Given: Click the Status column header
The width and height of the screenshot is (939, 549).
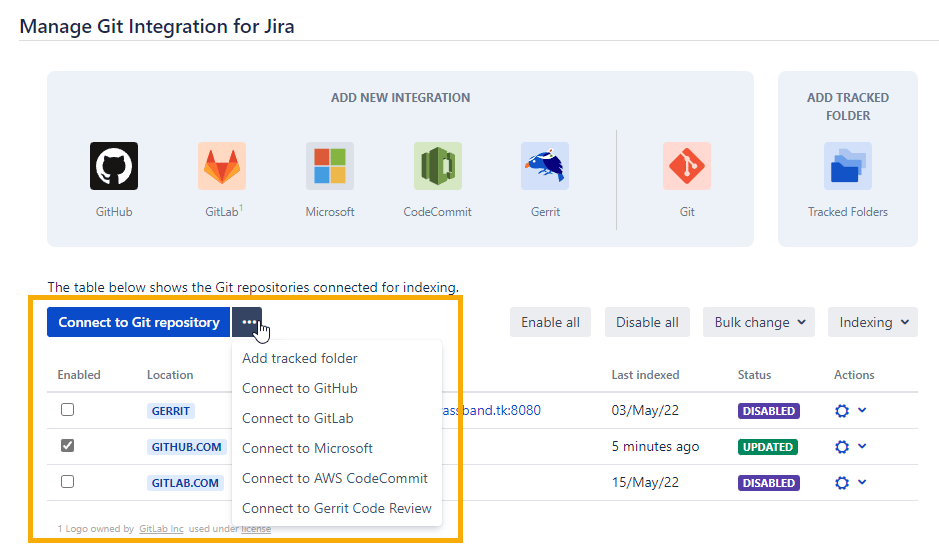Looking at the screenshot, I should 754,375.
